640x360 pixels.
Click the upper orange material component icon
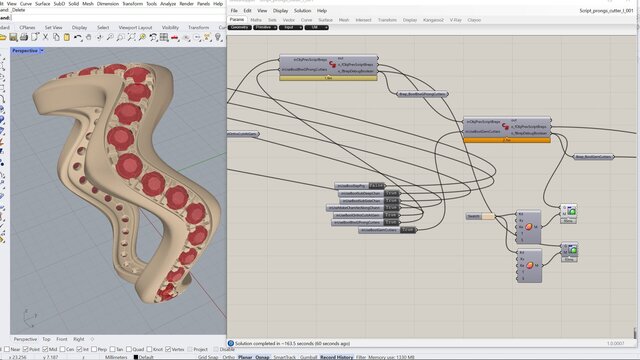tap(529, 227)
